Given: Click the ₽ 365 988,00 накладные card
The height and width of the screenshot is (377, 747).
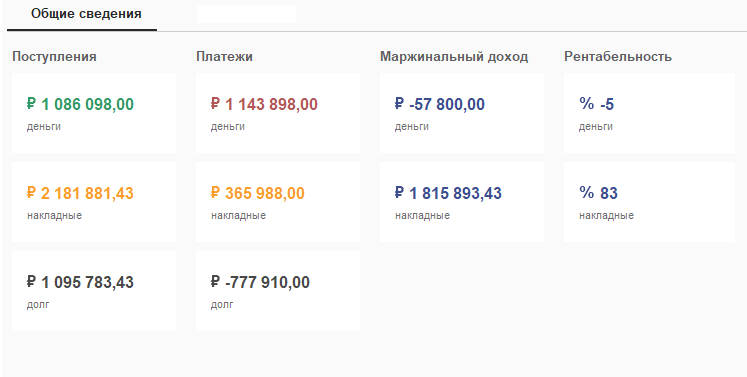Looking at the screenshot, I should pyautogui.click(x=278, y=202).
